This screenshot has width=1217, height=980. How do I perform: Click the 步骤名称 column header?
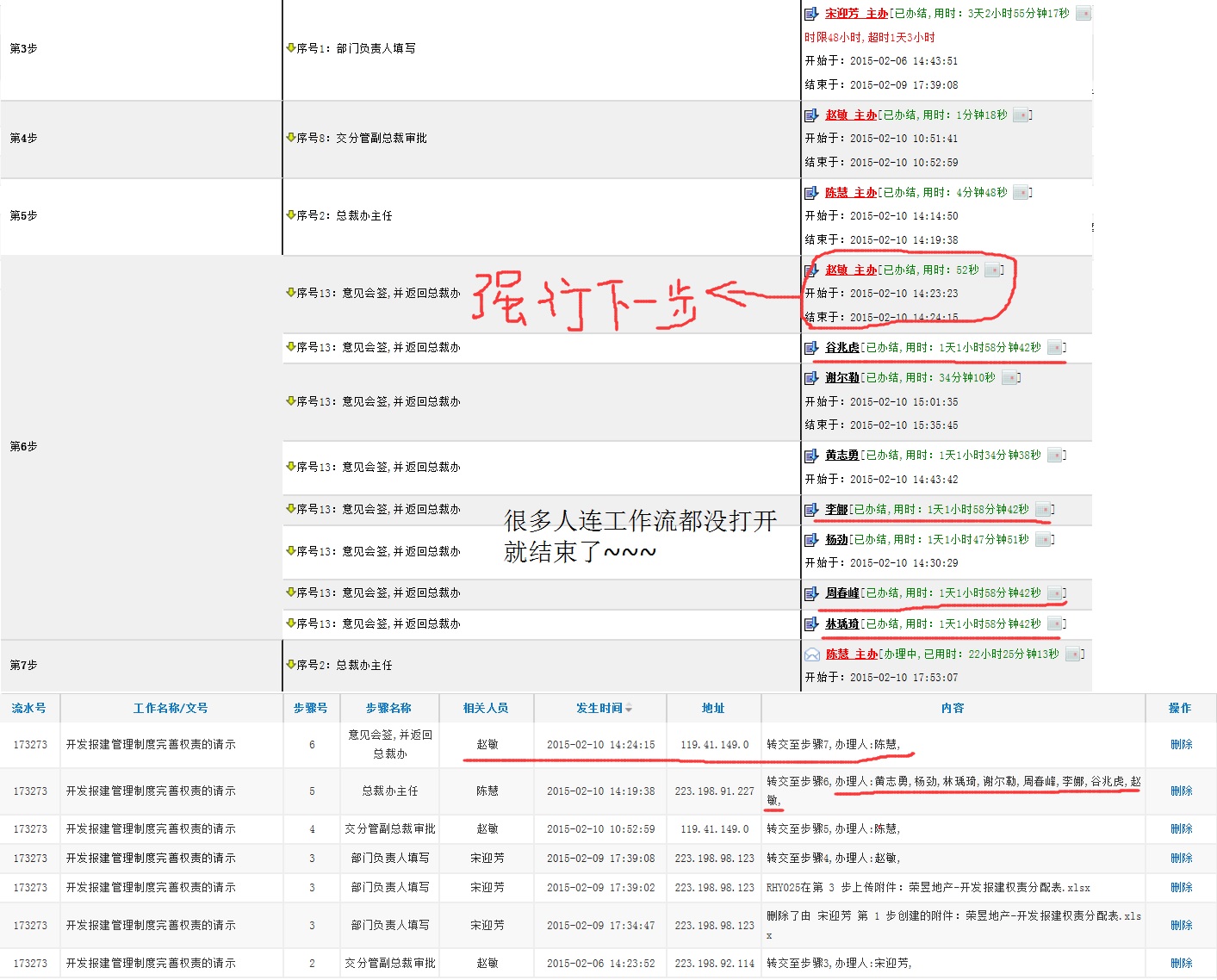point(388,708)
